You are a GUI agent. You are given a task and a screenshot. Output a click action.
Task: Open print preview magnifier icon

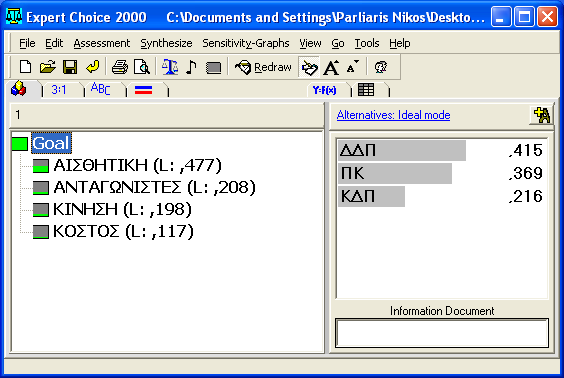coord(142,67)
